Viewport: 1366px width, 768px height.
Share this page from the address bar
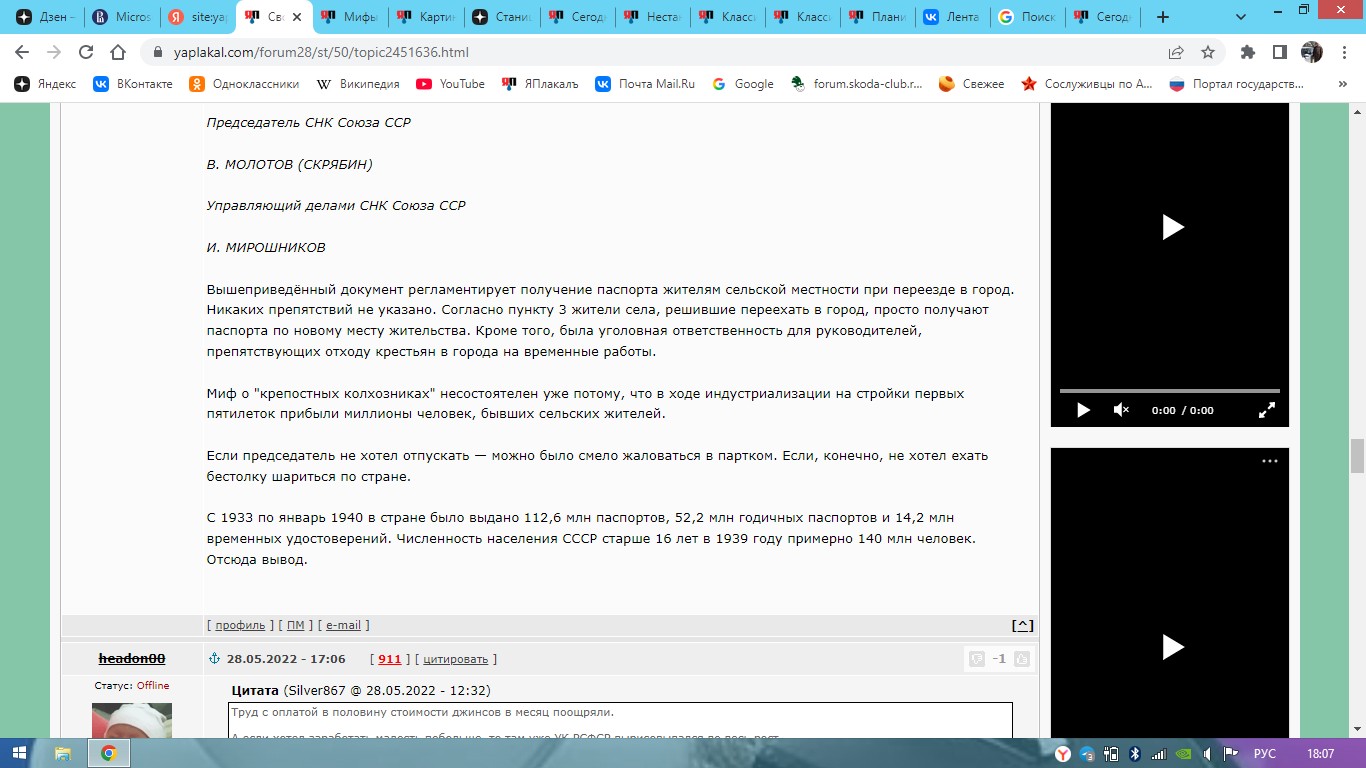coord(1176,52)
